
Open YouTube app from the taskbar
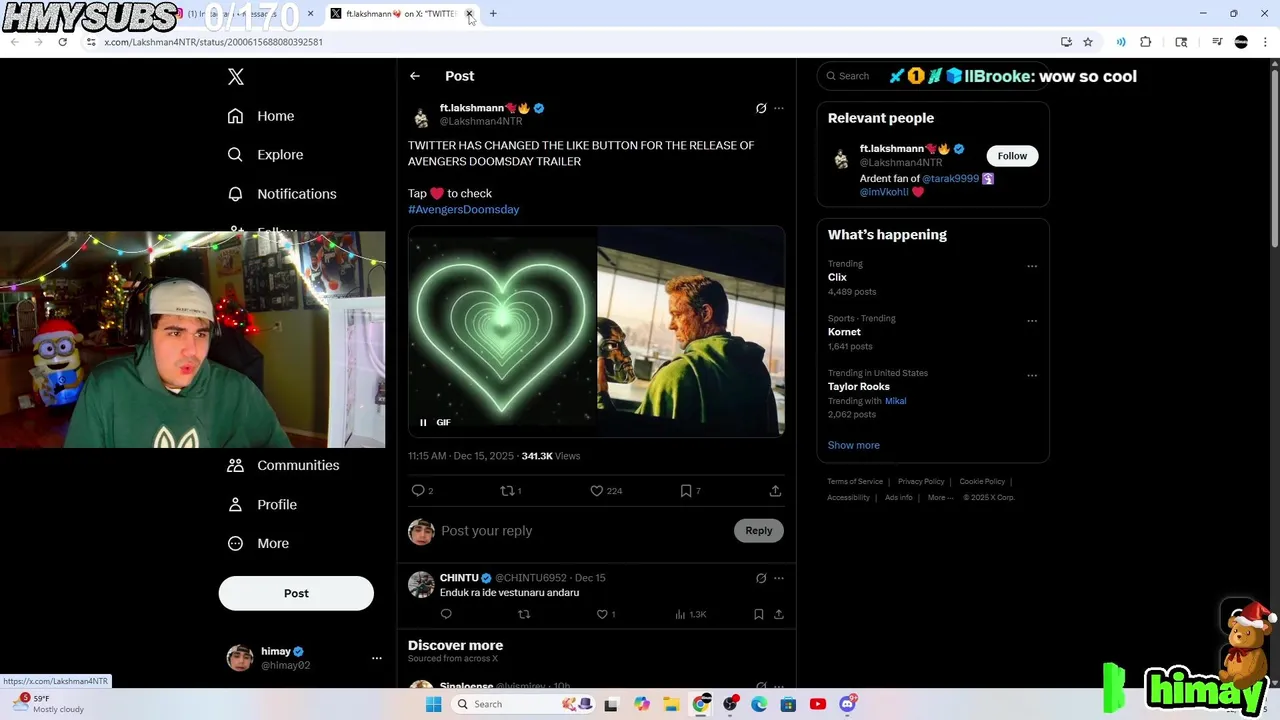(x=818, y=704)
